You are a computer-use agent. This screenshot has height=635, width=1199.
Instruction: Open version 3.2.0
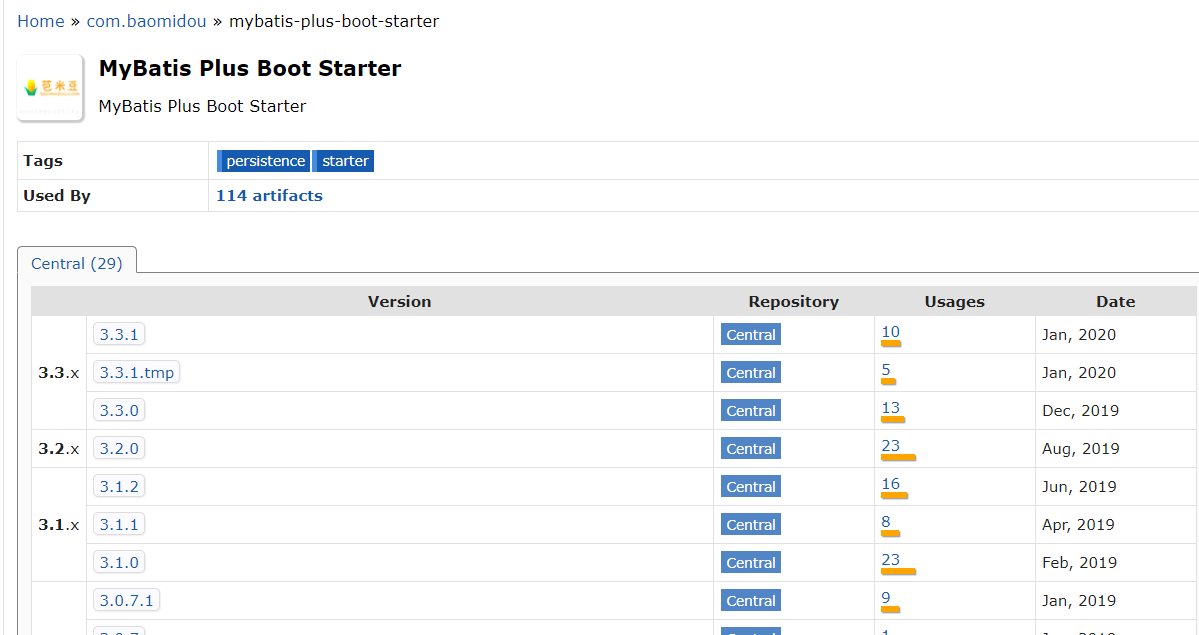click(x=119, y=449)
